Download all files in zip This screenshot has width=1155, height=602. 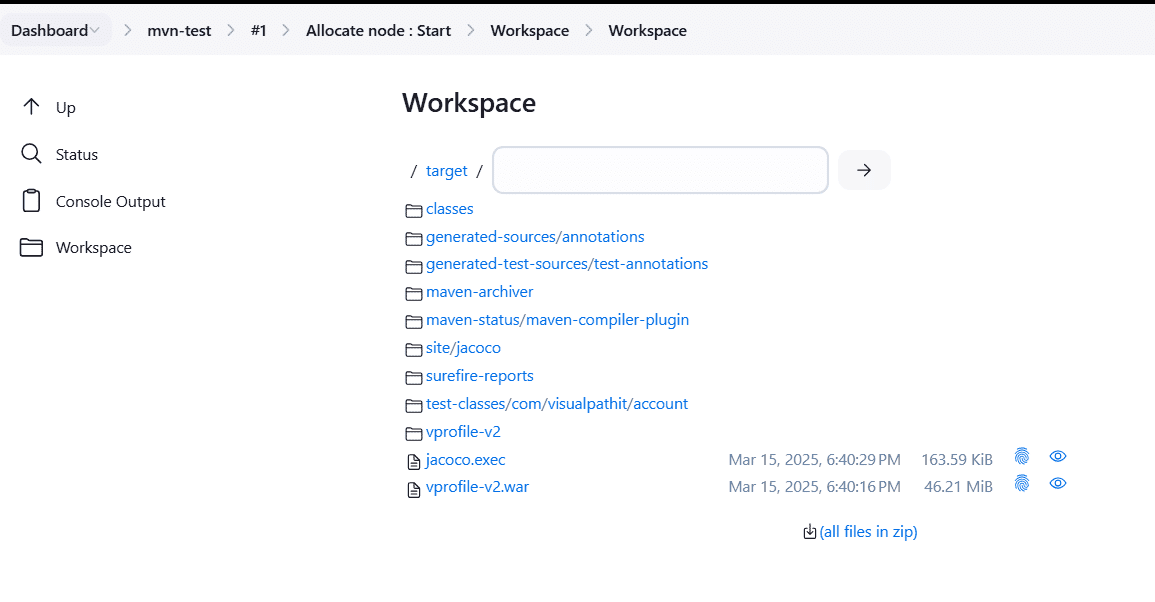click(x=868, y=531)
